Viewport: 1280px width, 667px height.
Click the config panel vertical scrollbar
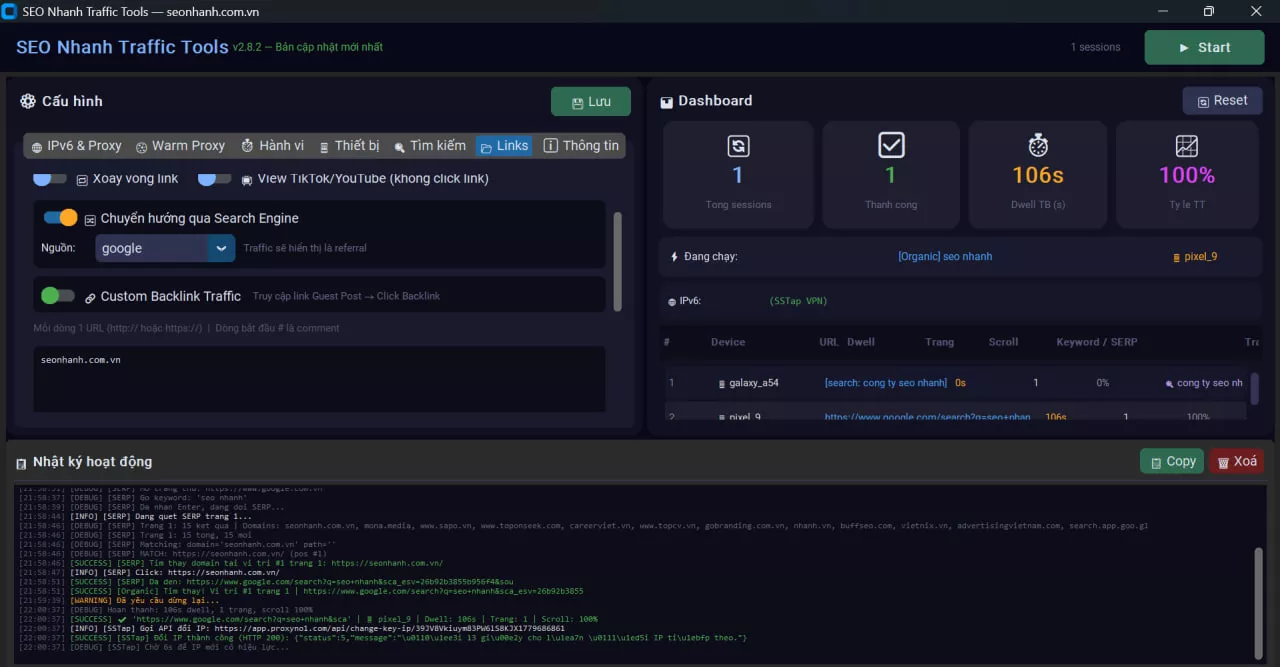coord(617,262)
